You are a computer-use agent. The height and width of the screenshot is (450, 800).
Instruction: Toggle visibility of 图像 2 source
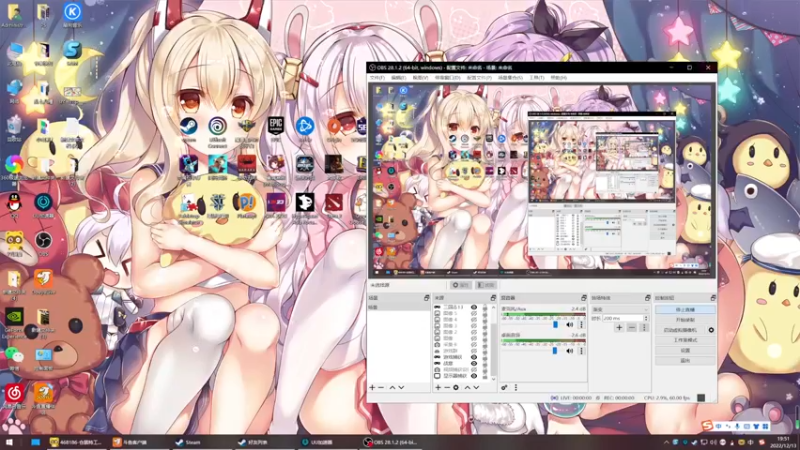click(x=474, y=332)
